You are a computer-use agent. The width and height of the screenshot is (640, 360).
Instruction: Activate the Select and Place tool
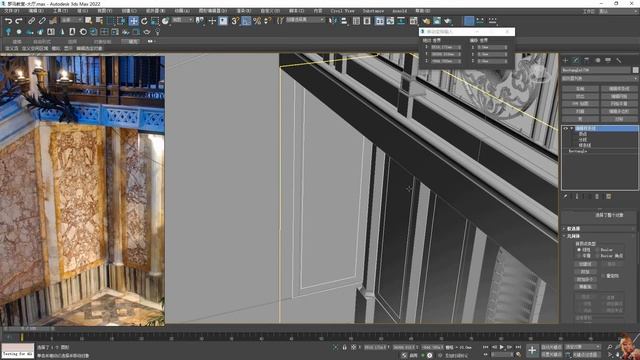[x=165, y=20]
